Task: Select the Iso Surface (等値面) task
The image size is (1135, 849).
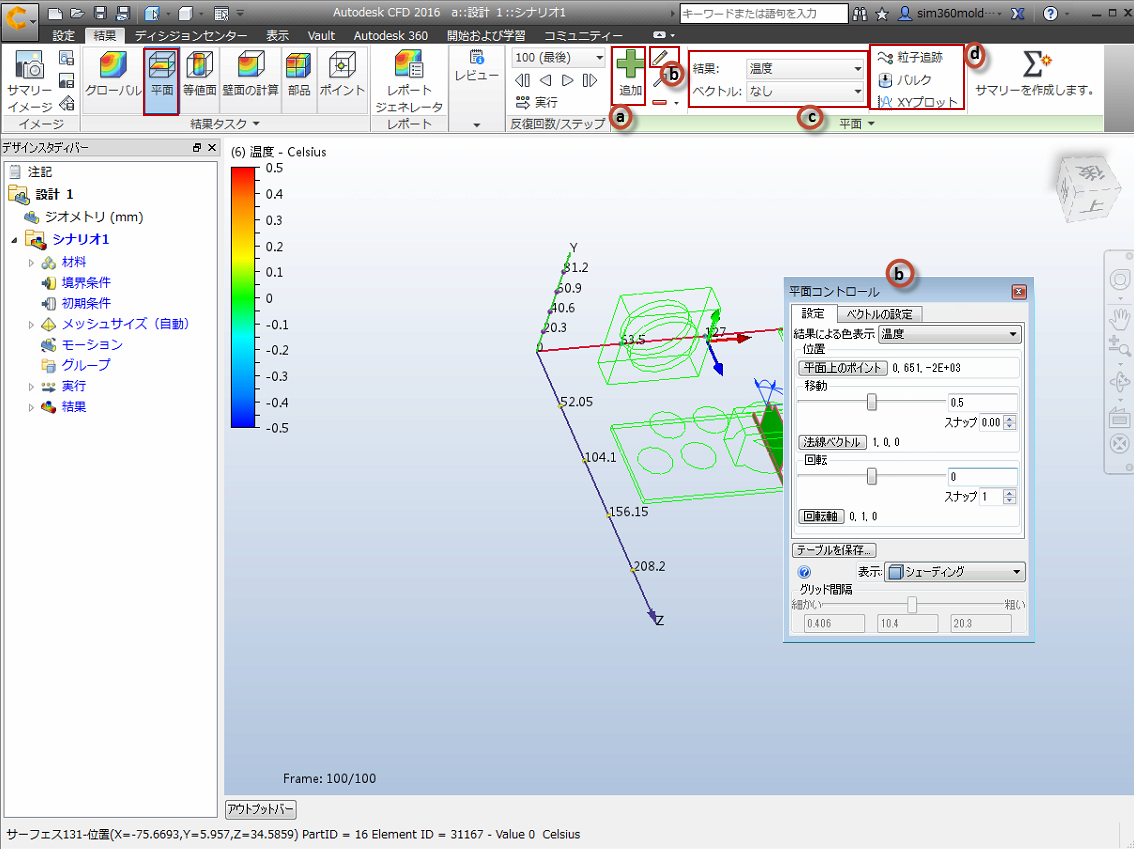Action: (x=199, y=74)
